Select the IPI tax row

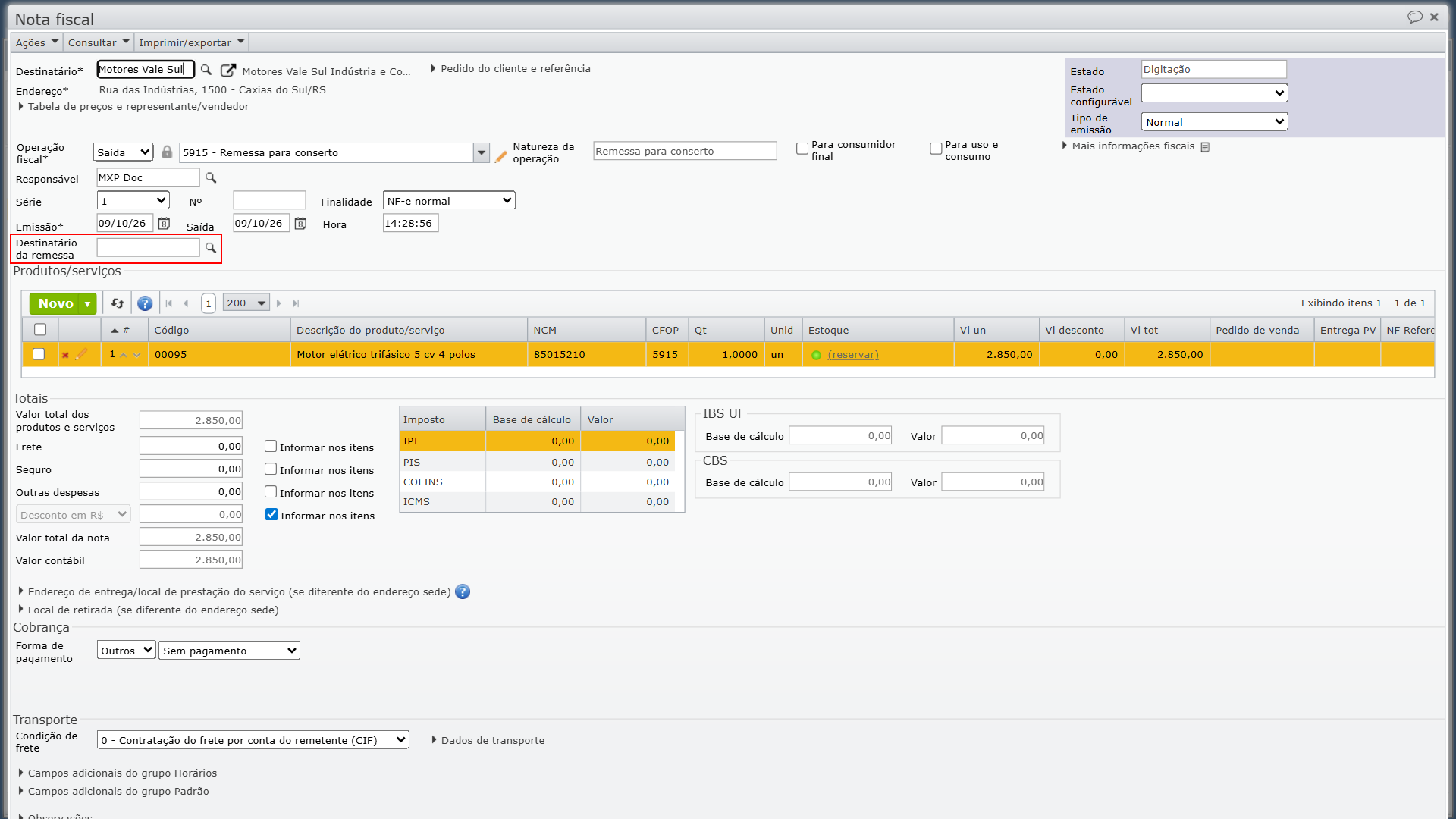[x=537, y=441]
